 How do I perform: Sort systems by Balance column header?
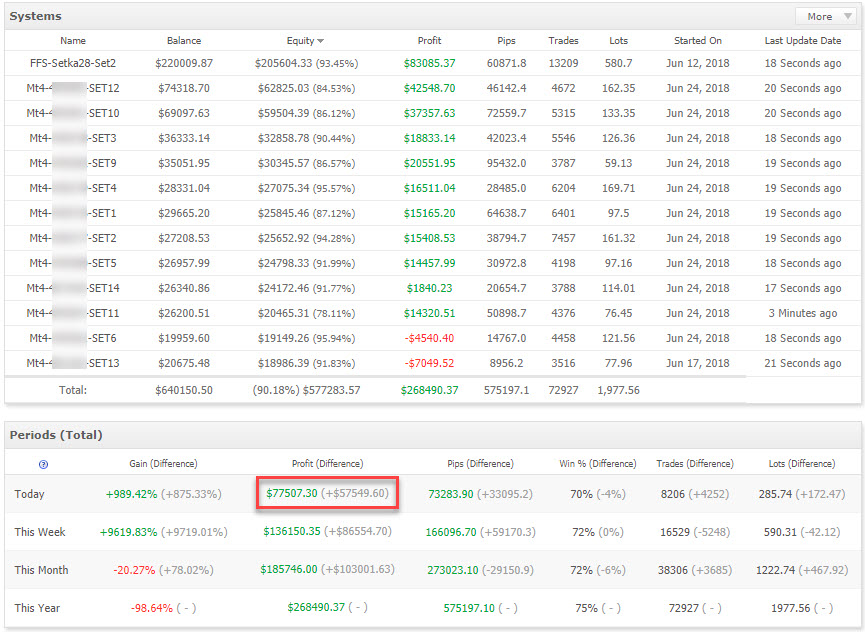tap(184, 40)
